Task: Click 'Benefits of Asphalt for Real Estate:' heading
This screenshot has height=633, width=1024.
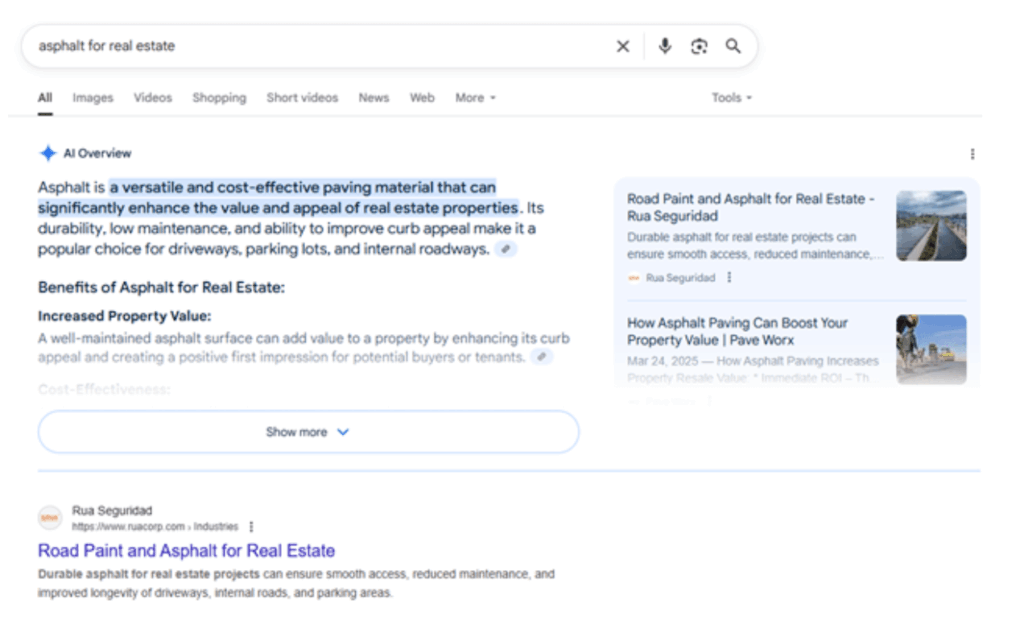Action: (161, 287)
